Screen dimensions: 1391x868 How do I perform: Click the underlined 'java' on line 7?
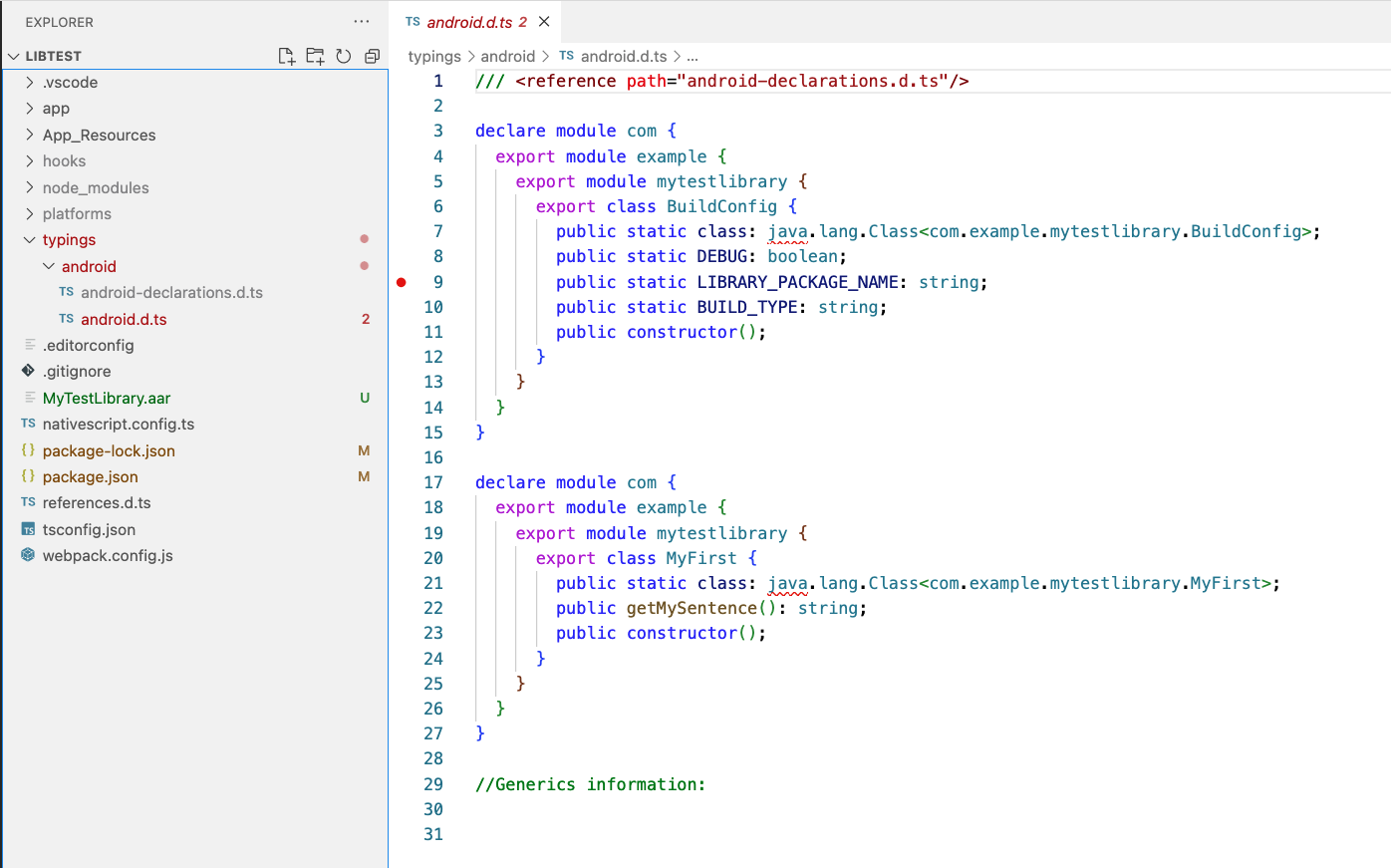click(787, 231)
